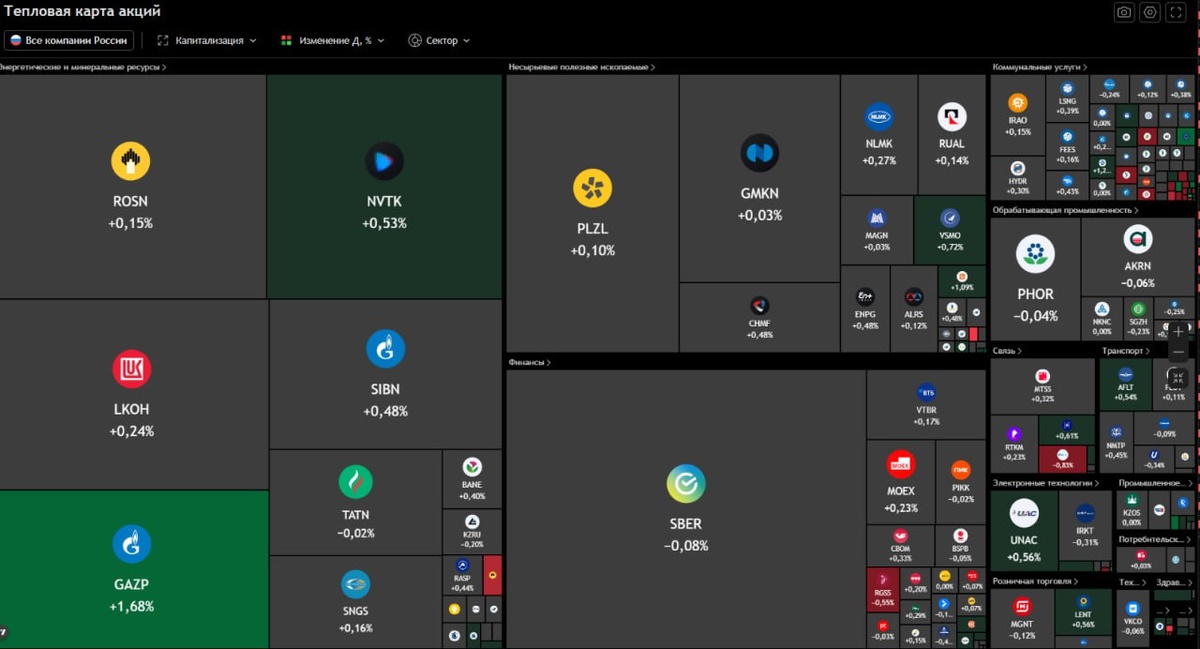Image resolution: width=1200 pixels, height=649 pixels.
Task: Open the MGNT Magnit tile
Action: coord(1022,618)
